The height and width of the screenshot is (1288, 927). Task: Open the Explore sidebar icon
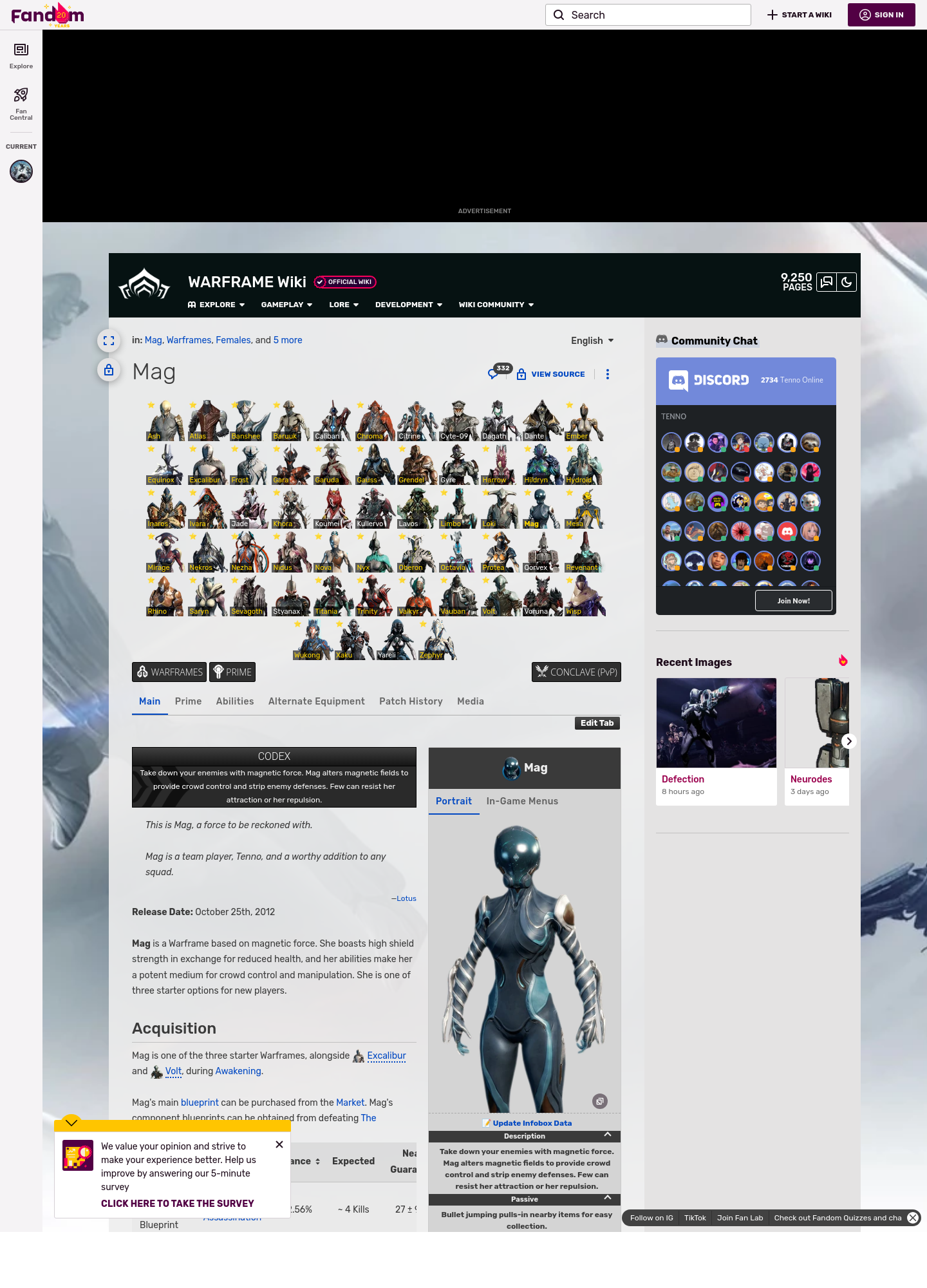(x=21, y=56)
